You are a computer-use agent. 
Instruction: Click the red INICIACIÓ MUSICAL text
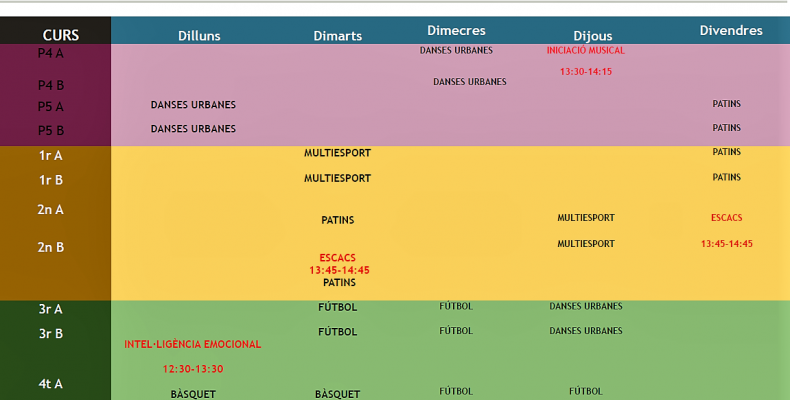click(585, 50)
